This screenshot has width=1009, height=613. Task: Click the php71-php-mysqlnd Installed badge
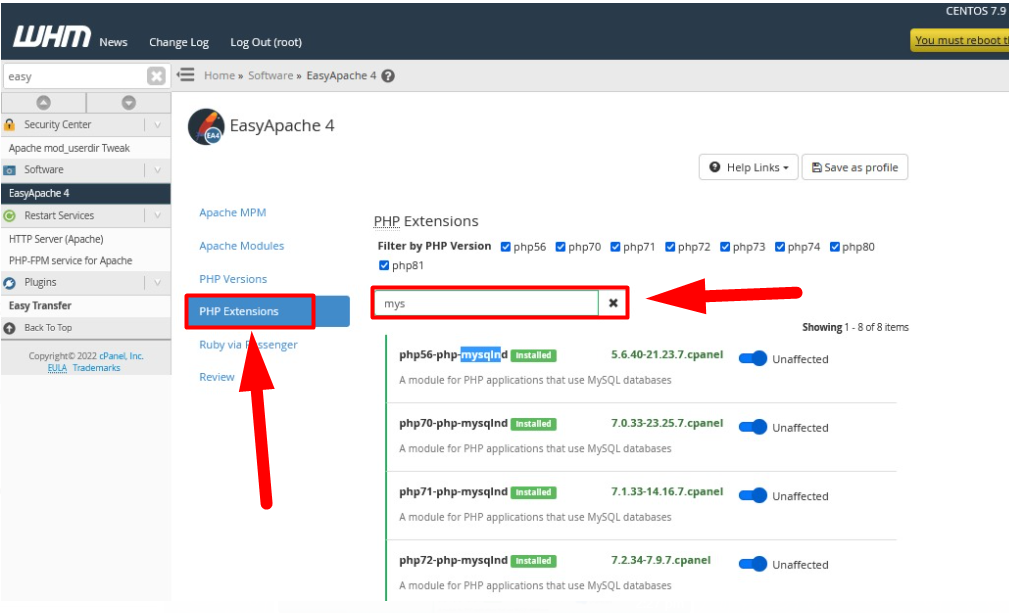point(533,493)
